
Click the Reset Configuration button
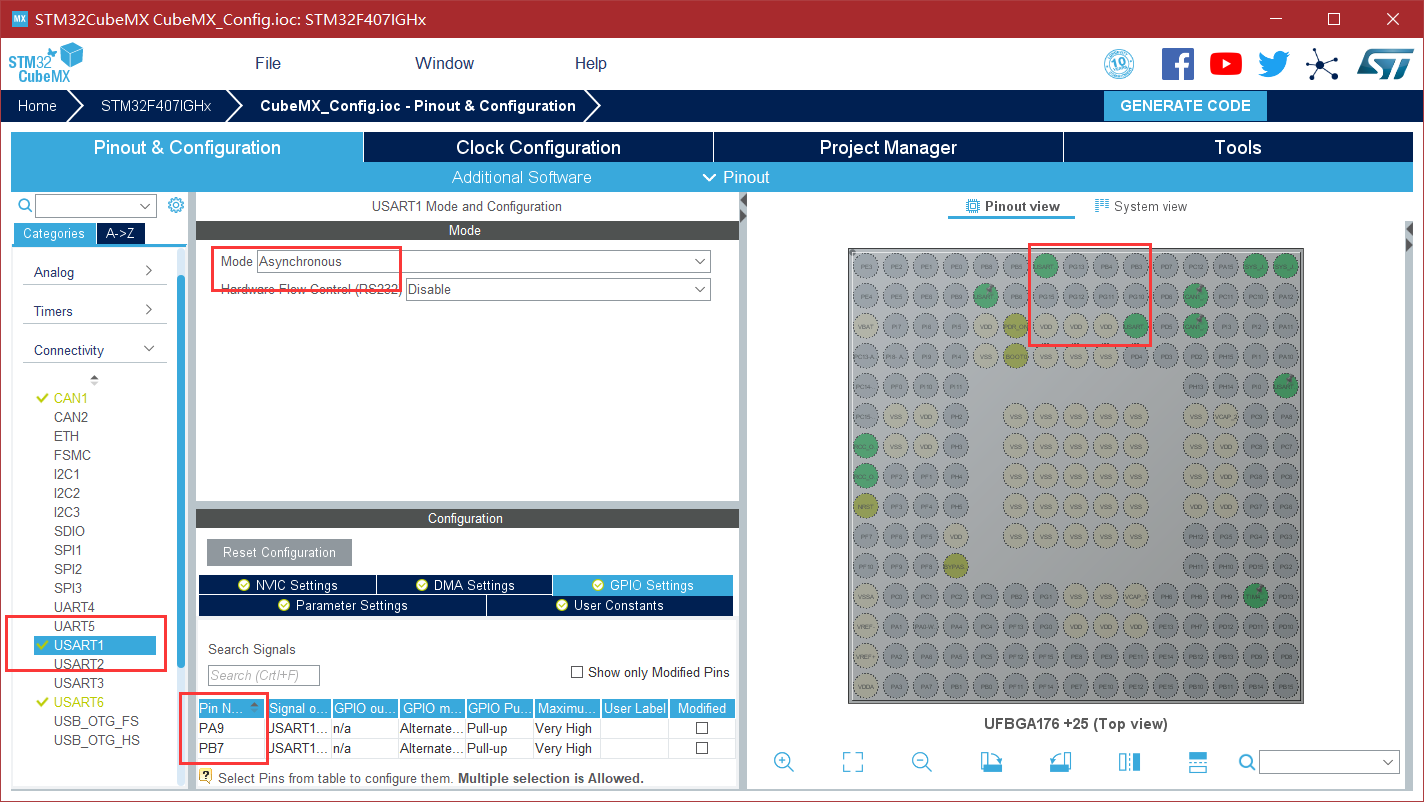279,552
